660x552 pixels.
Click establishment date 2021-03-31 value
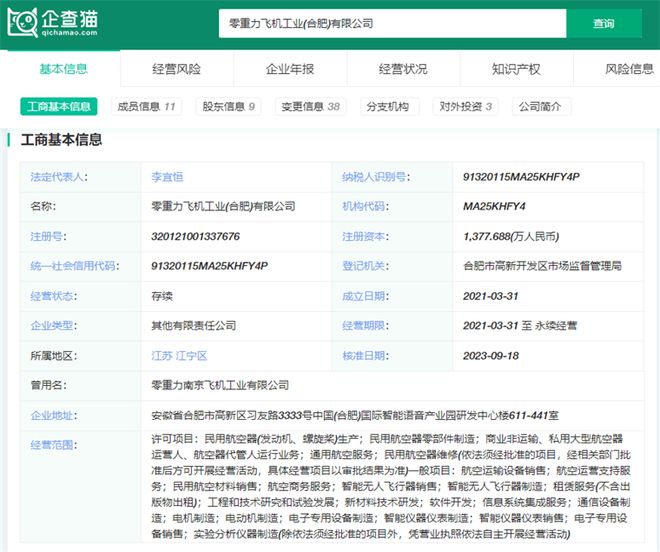pyautogui.click(x=491, y=296)
